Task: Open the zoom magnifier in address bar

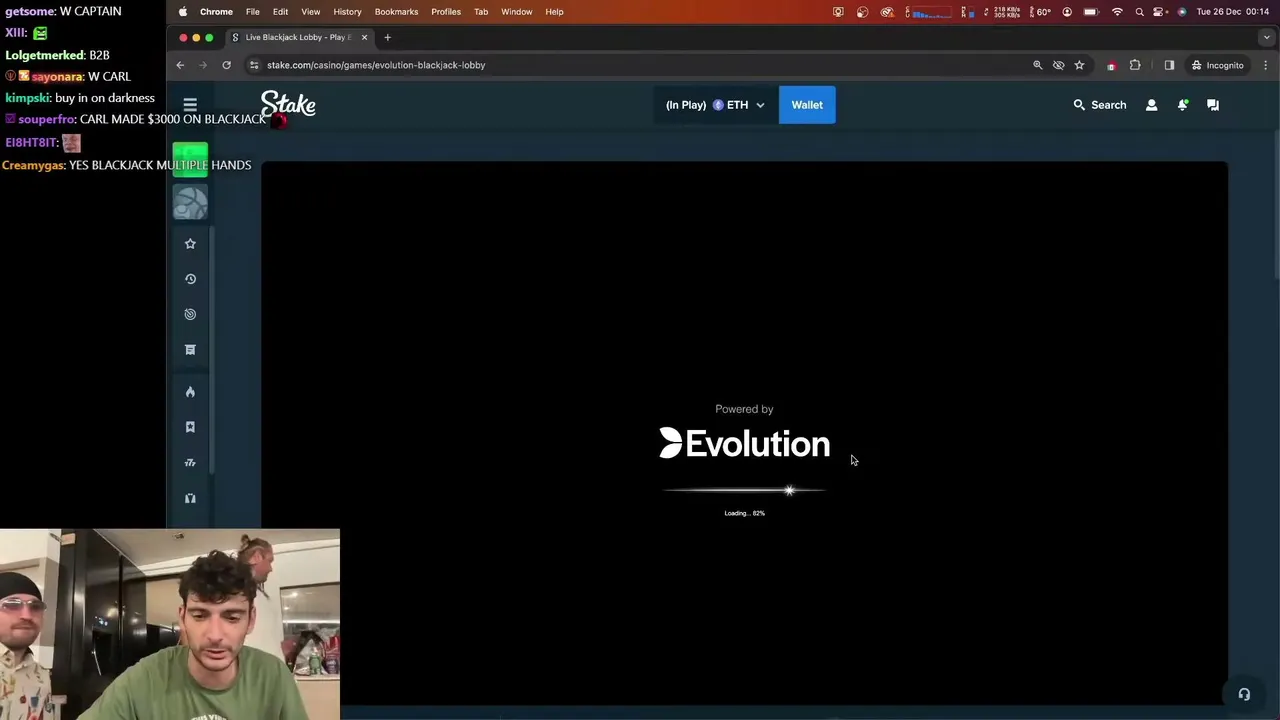Action: coord(1037,65)
